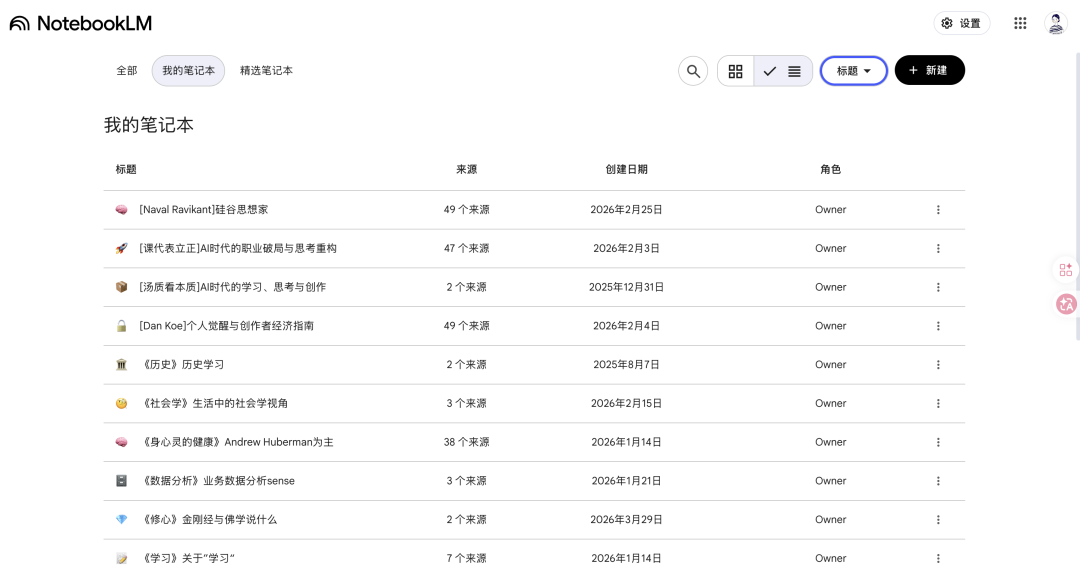Open the 《历史》历史学习 notebook

pos(182,364)
